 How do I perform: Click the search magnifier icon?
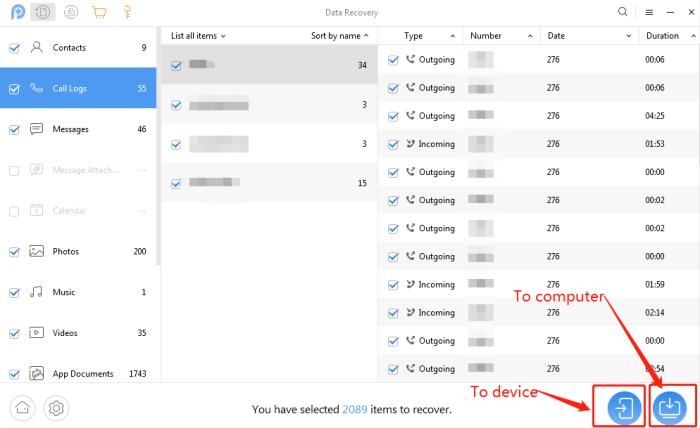point(623,13)
